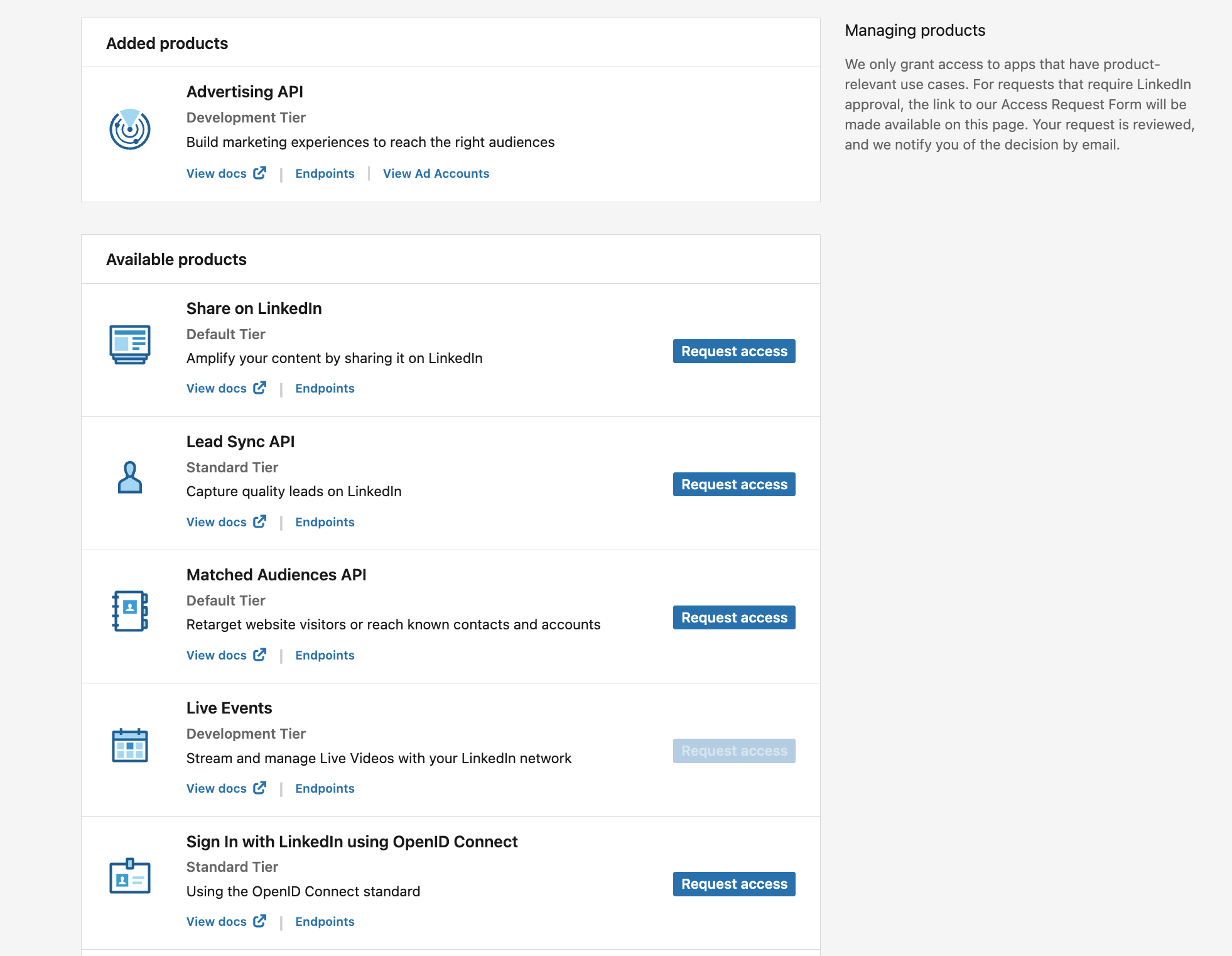Image resolution: width=1232 pixels, height=956 pixels.
Task: Click the OpenID Connect ID badge icon
Action: click(x=130, y=876)
